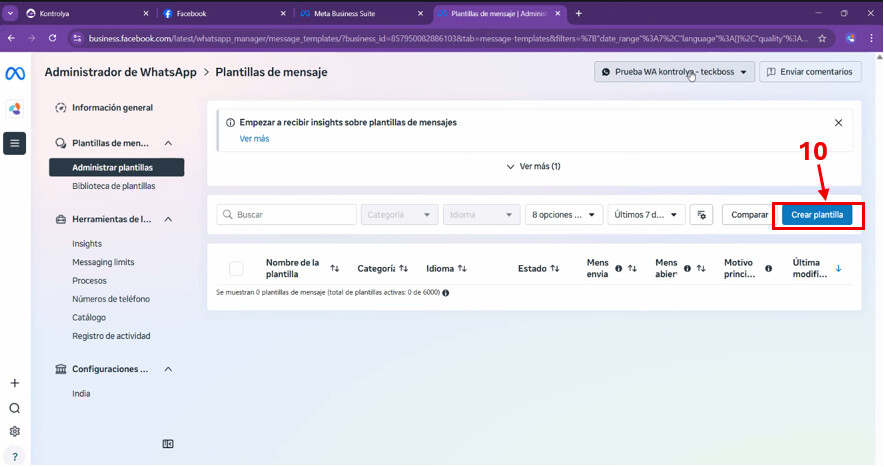
Task: Open the left rail hamburger menu
Action: tap(14, 143)
